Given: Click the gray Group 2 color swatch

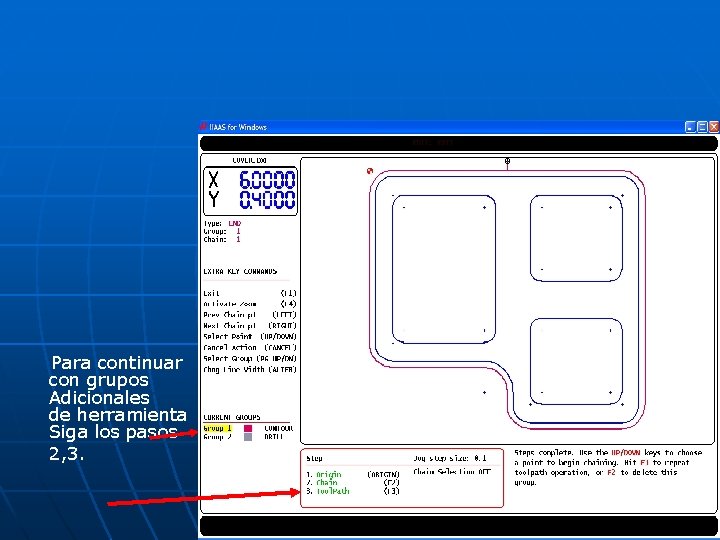Looking at the screenshot, I should (248, 437).
